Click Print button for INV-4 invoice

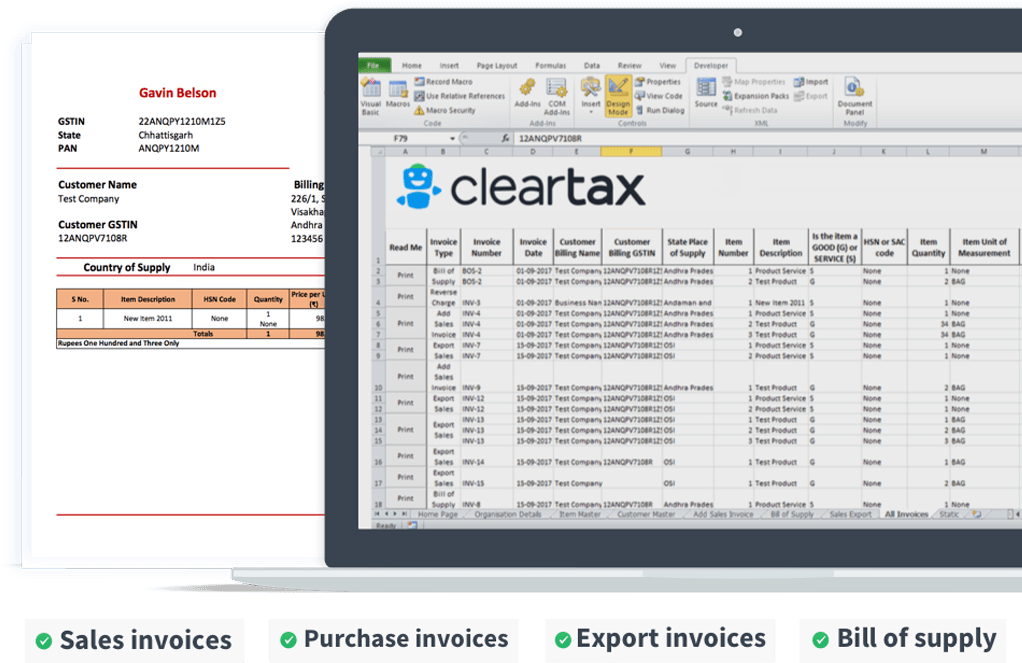point(405,323)
